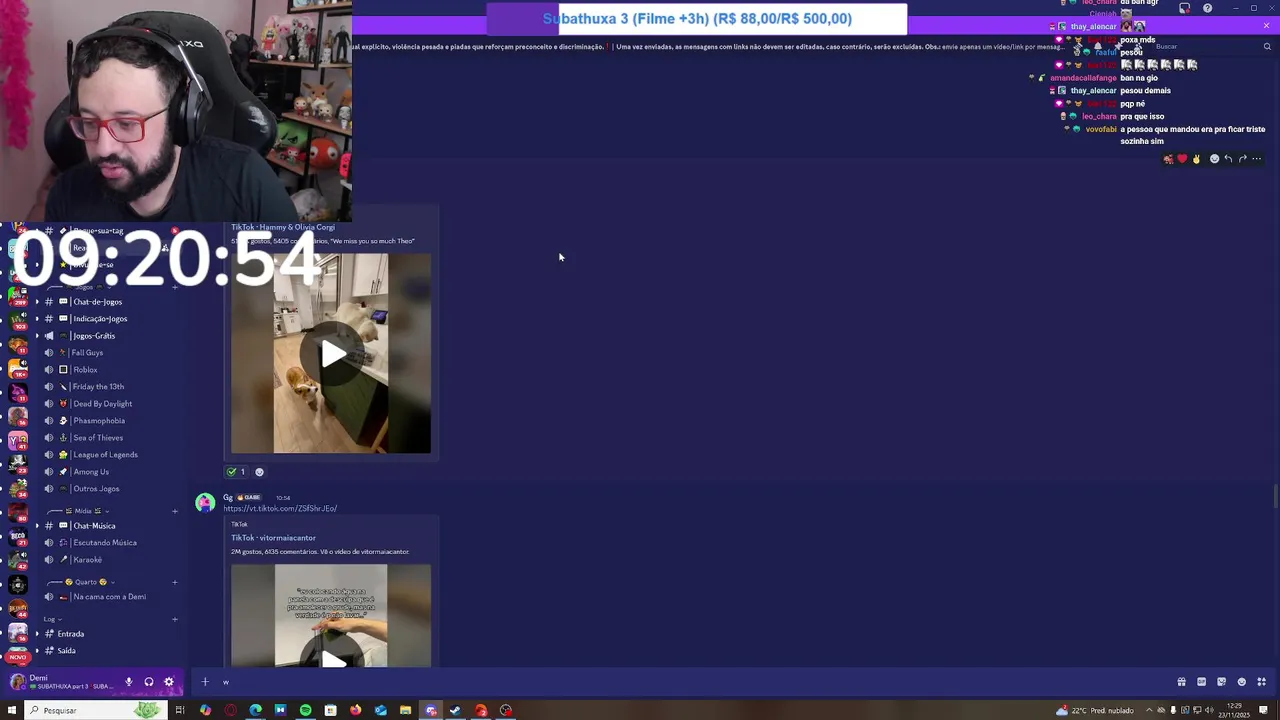The height and width of the screenshot is (720, 1280).
Task: Close the thay_alencar highlight banner
Action: point(1266,26)
